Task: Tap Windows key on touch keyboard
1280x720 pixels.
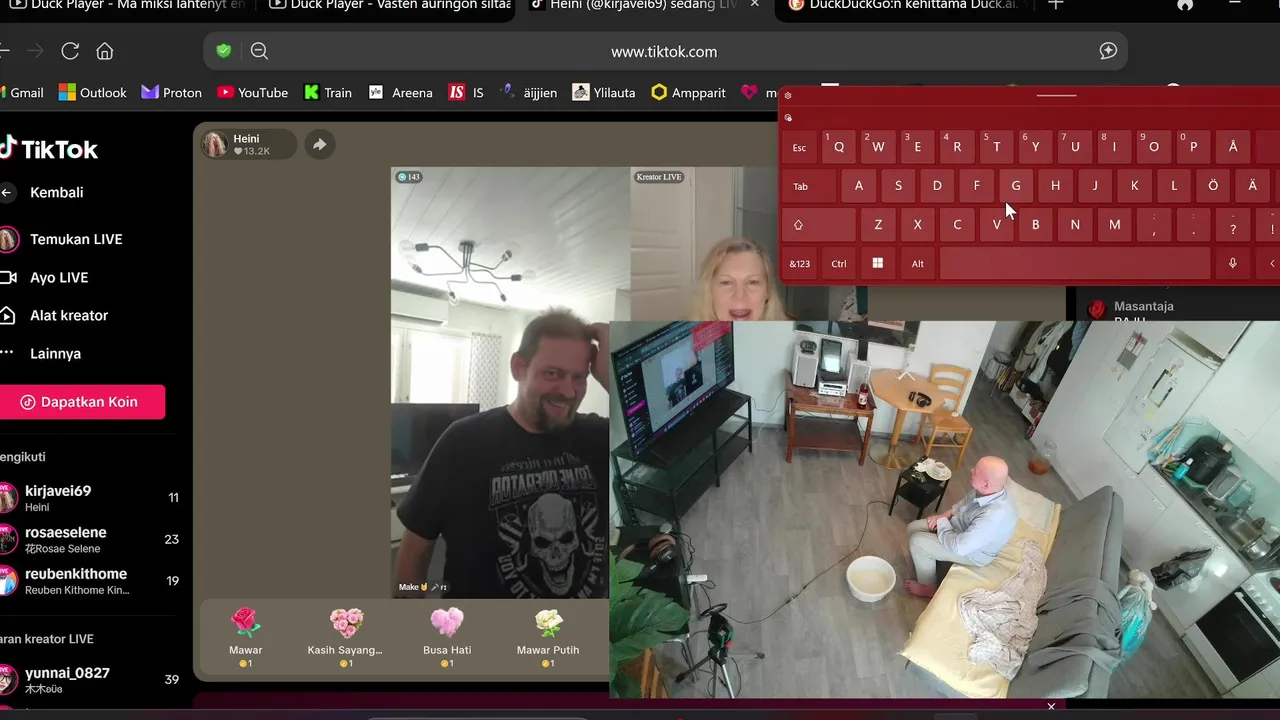Action: tap(878, 264)
